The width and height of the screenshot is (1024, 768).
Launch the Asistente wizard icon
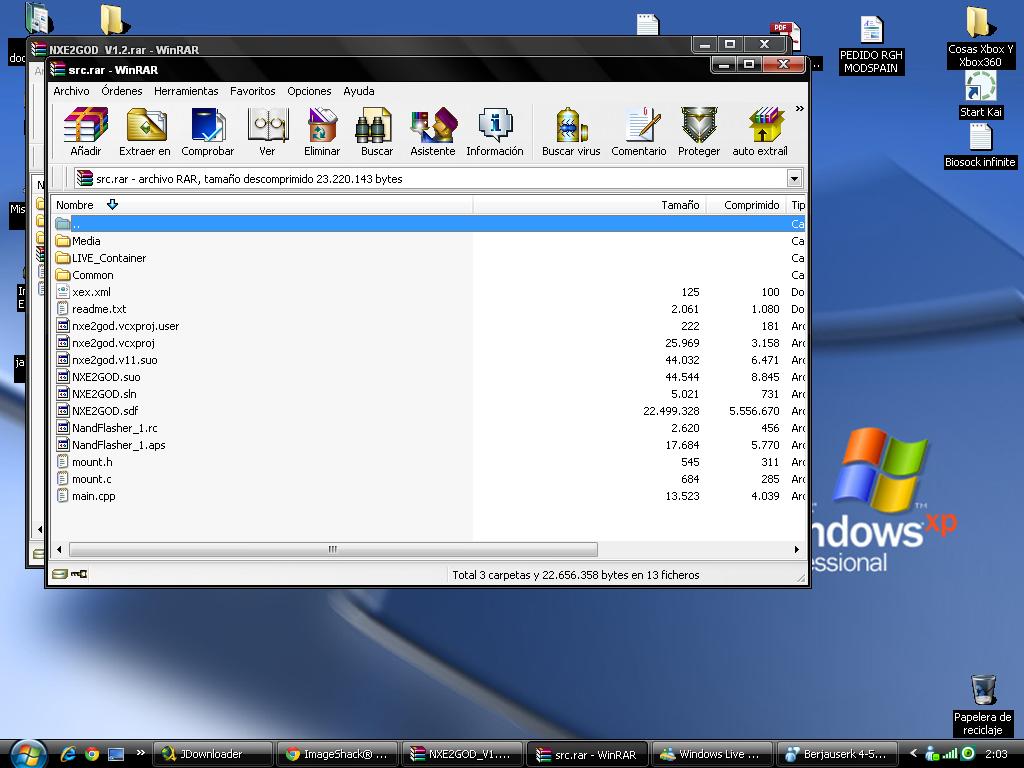pos(433,130)
